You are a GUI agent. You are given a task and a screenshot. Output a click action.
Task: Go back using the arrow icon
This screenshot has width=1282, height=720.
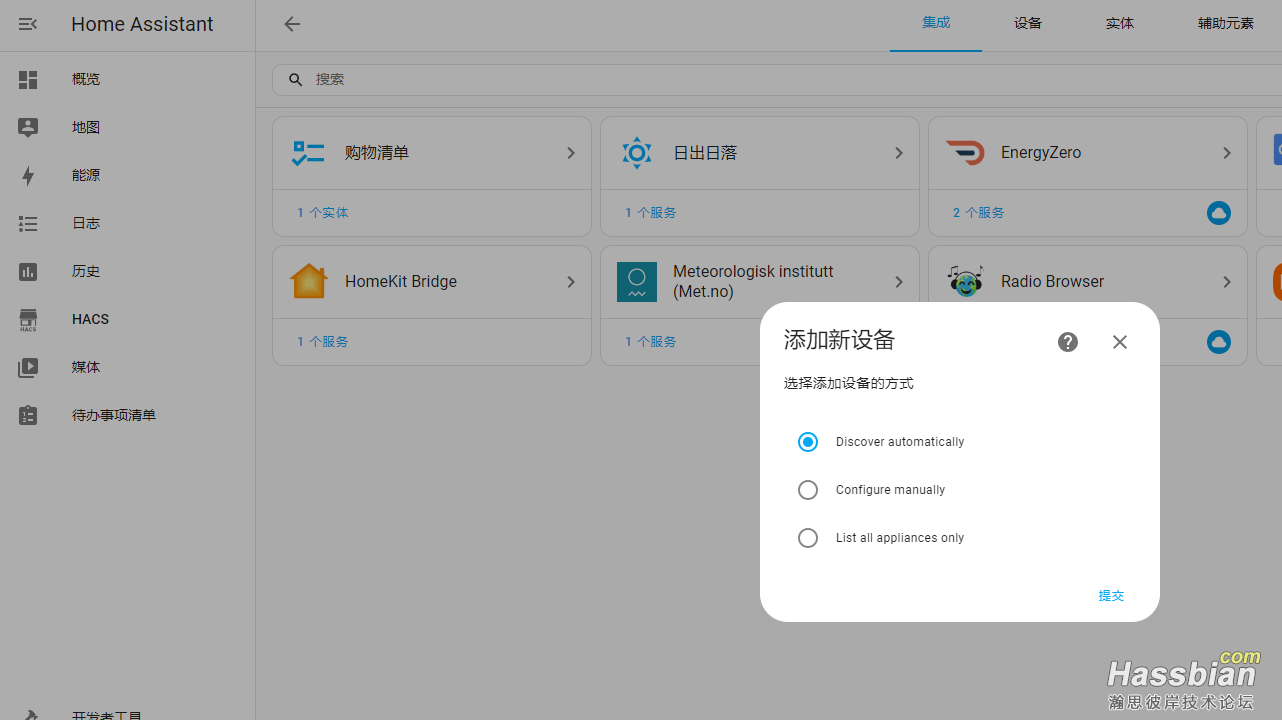coord(292,24)
